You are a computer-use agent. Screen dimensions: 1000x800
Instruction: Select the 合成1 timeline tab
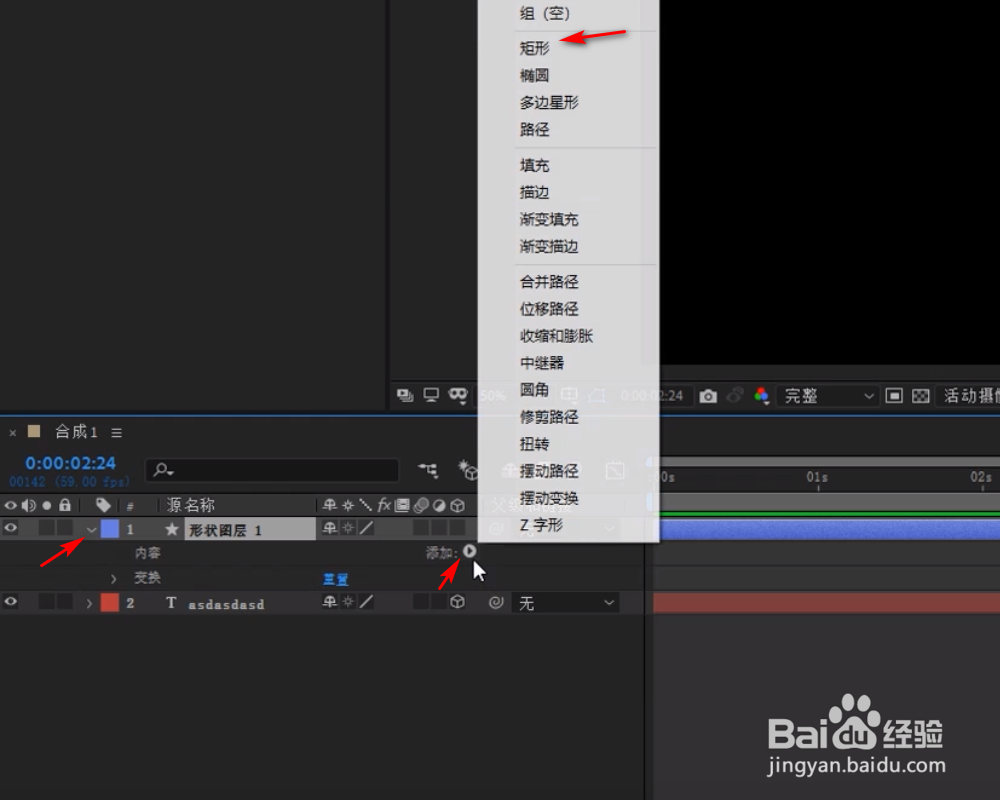tap(76, 432)
